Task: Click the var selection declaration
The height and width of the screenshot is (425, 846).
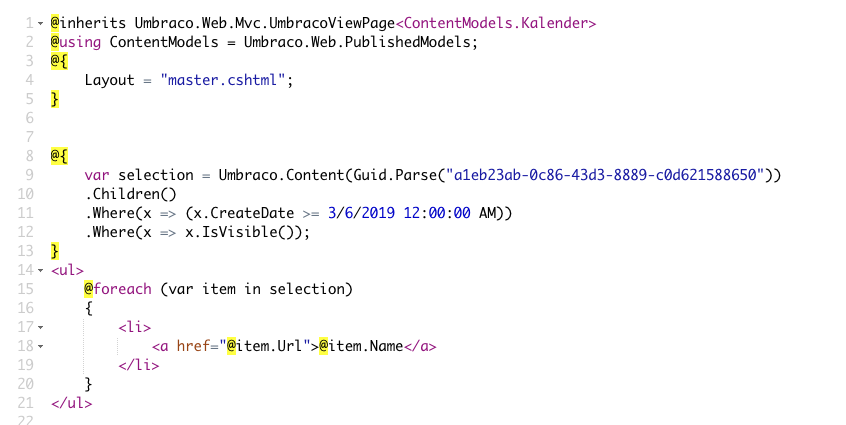Action: pos(139,175)
